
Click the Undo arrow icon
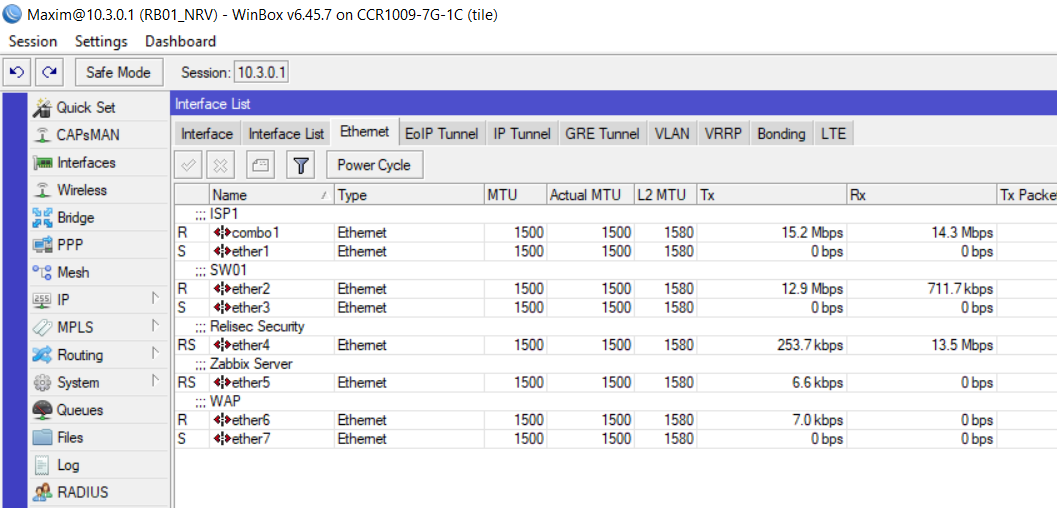pos(17,72)
